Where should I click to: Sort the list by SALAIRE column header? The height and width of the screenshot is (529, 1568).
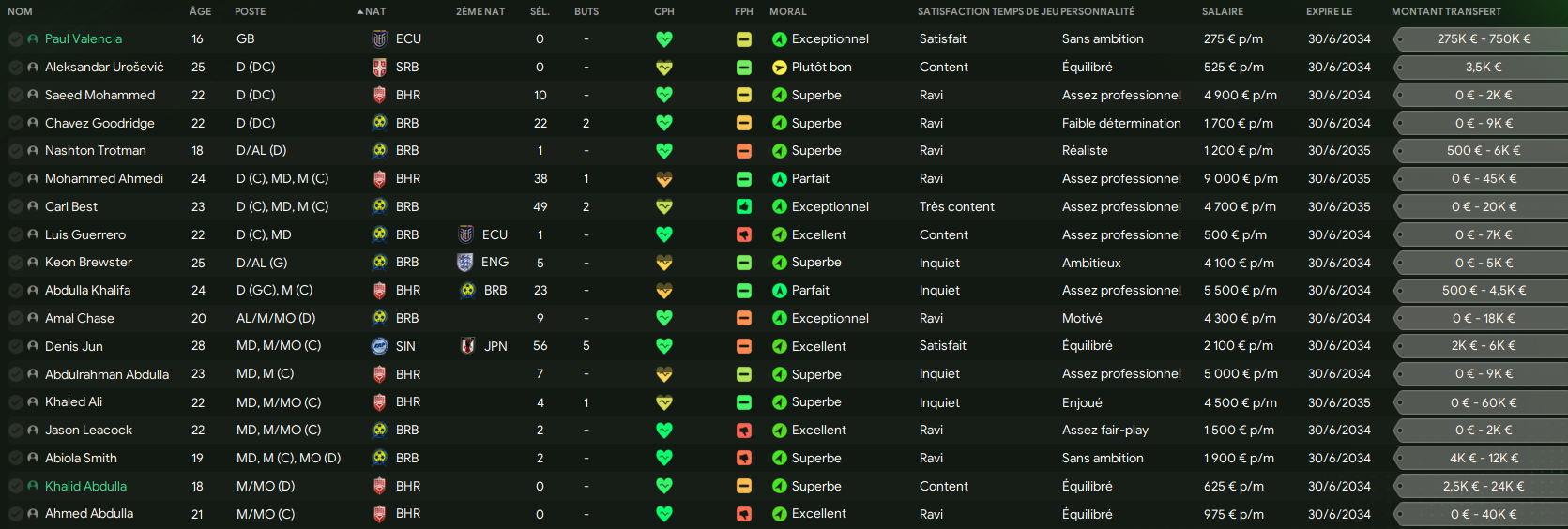click(1222, 11)
